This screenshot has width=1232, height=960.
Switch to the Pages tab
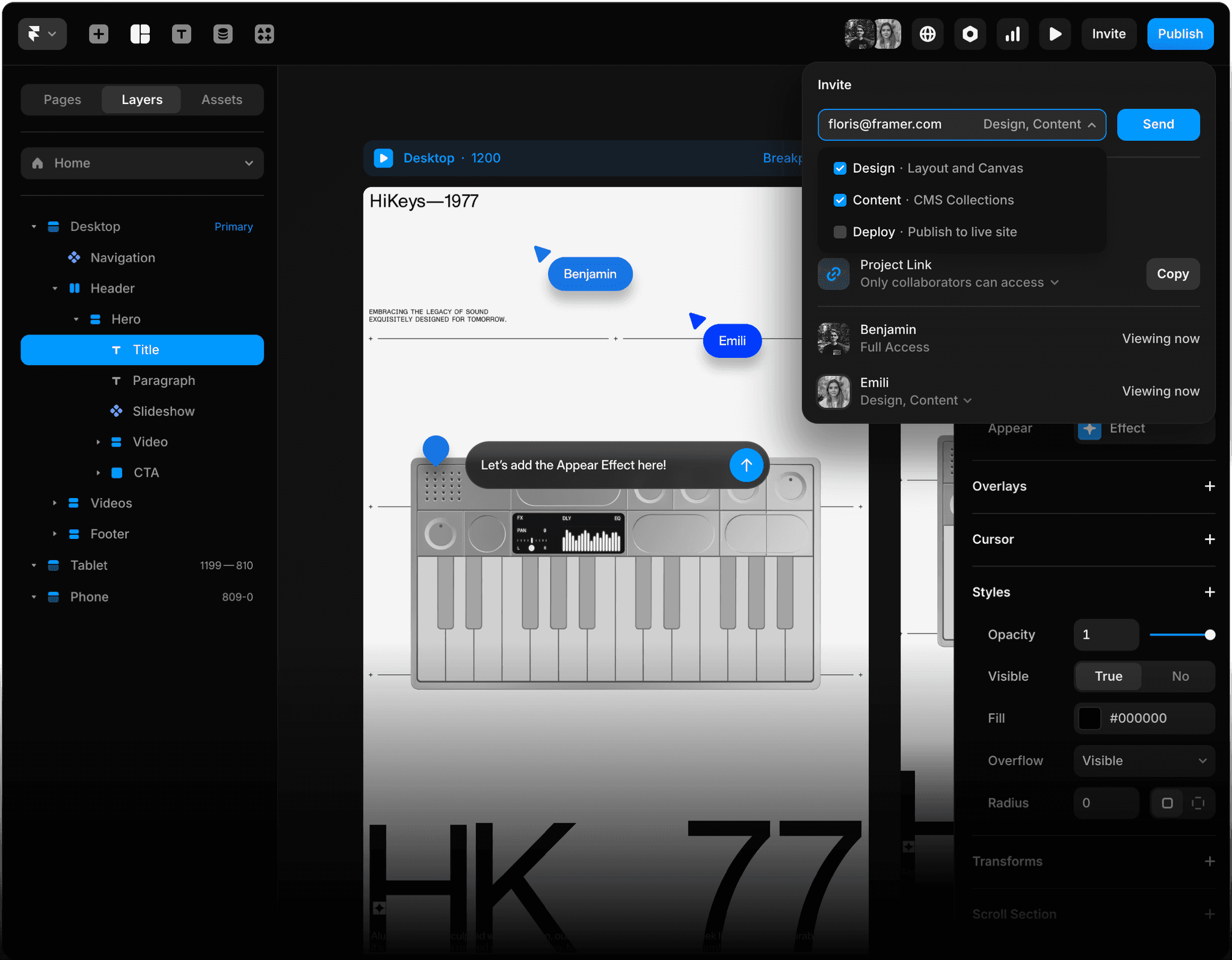click(62, 100)
